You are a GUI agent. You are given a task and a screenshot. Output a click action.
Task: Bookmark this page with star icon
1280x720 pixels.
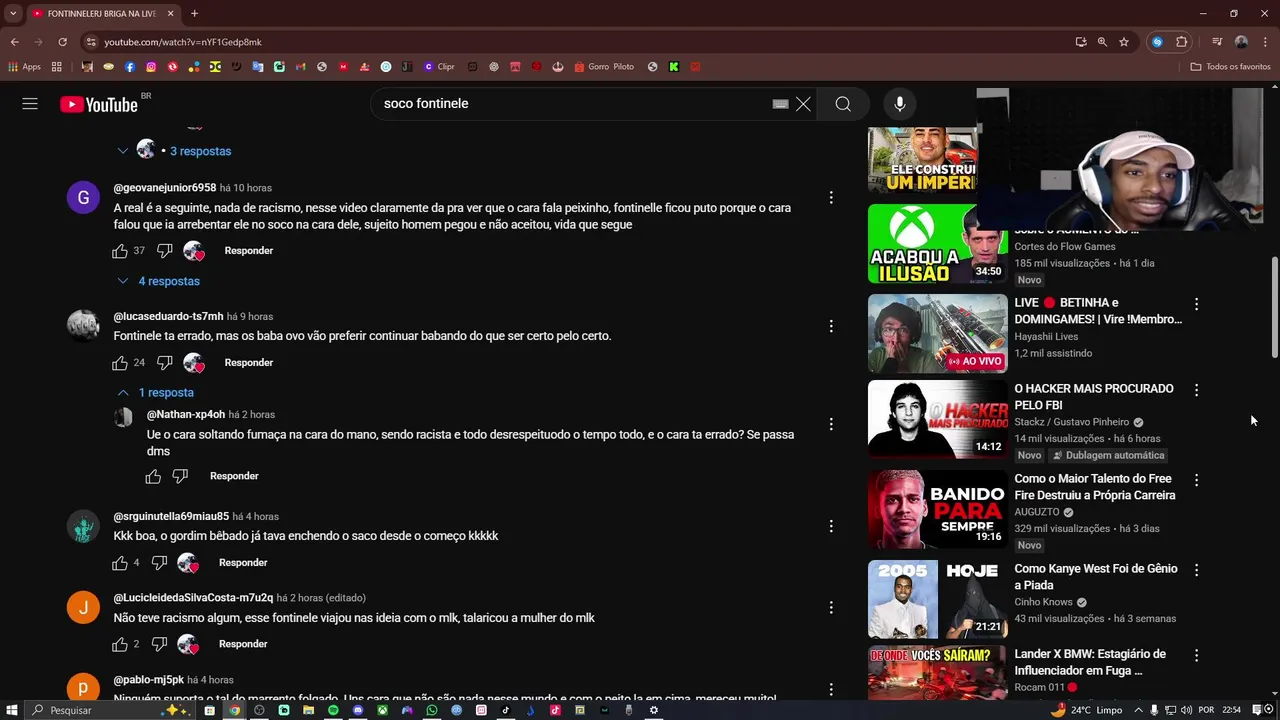pos(1124,42)
